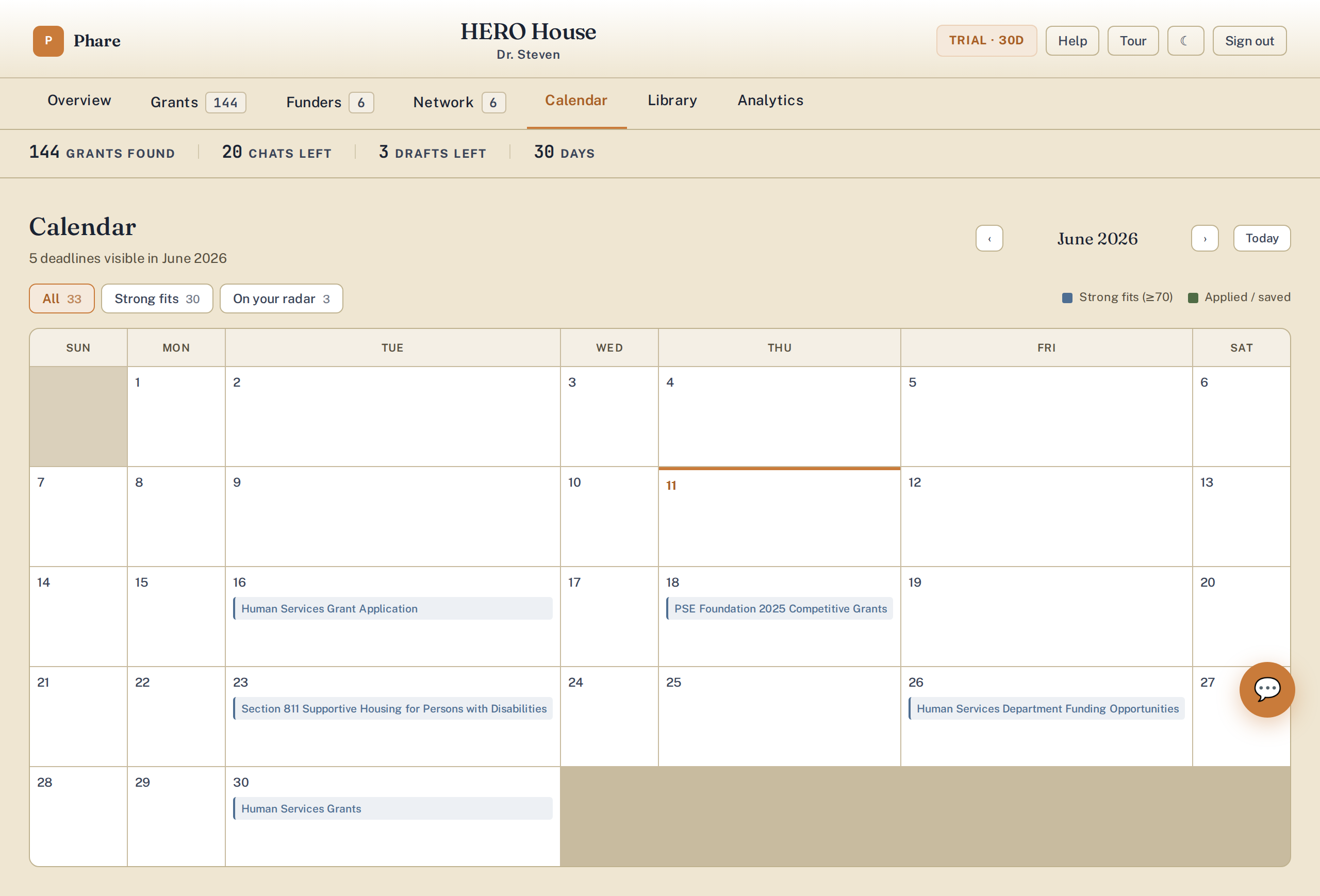This screenshot has height=896, width=1320.
Task: Open the Overview tab
Action: tap(79, 101)
